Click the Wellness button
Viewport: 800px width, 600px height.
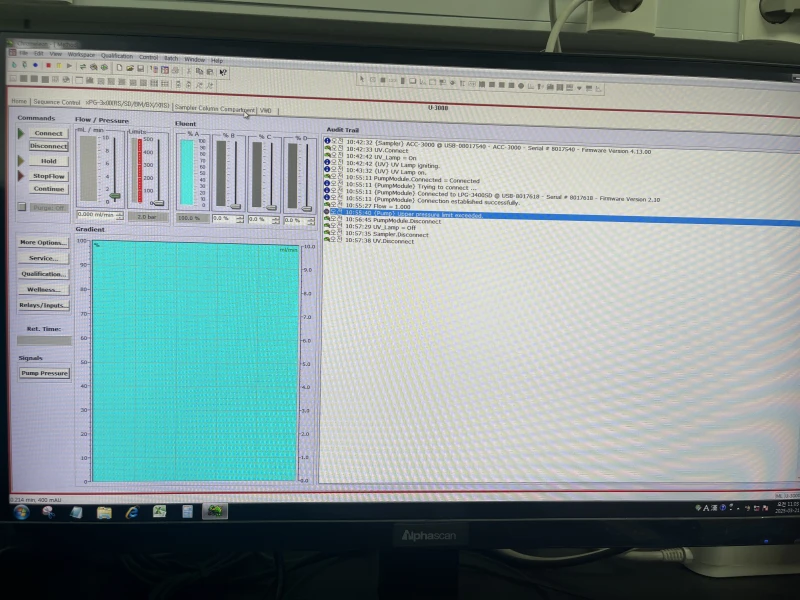43,290
